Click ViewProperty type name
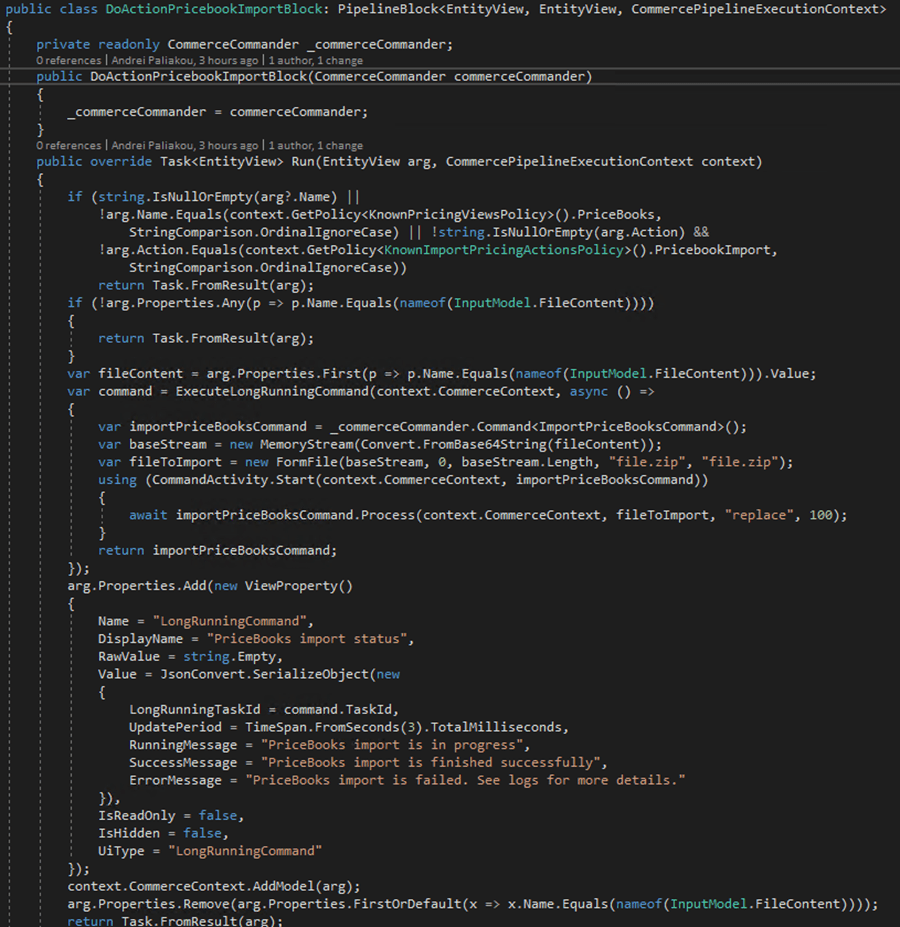 coord(291,586)
